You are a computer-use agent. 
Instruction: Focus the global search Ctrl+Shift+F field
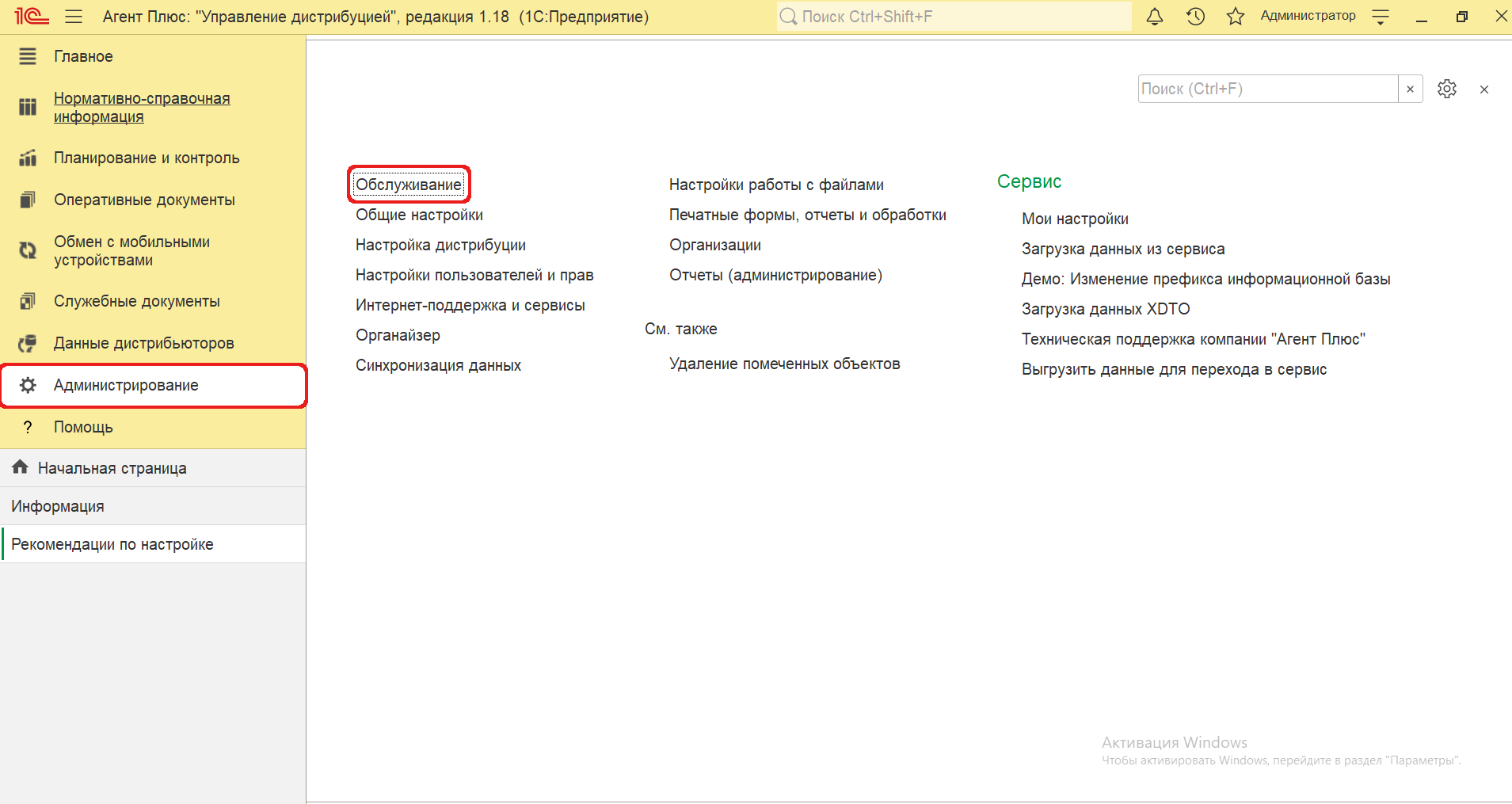954,16
